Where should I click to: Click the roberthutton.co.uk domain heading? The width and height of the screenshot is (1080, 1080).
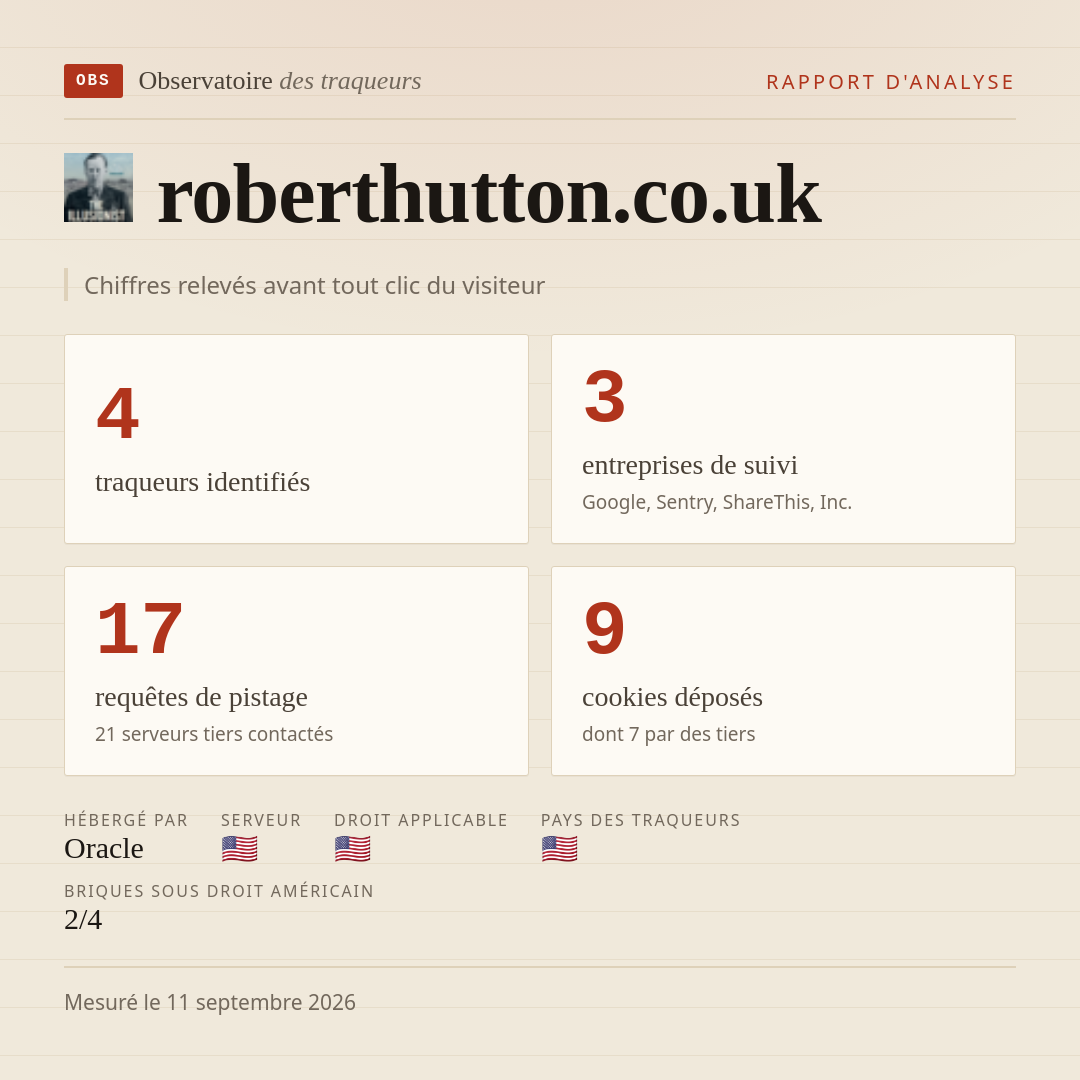click(x=489, y=194)
